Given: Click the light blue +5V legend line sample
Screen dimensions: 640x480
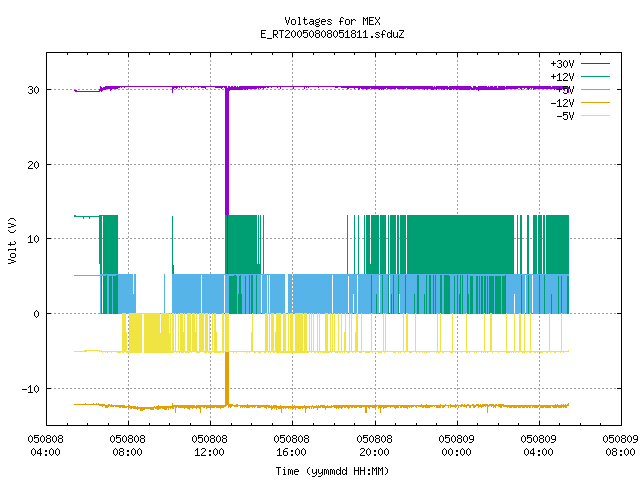Looking at the screenshot, I should click(x=595, y=89).
